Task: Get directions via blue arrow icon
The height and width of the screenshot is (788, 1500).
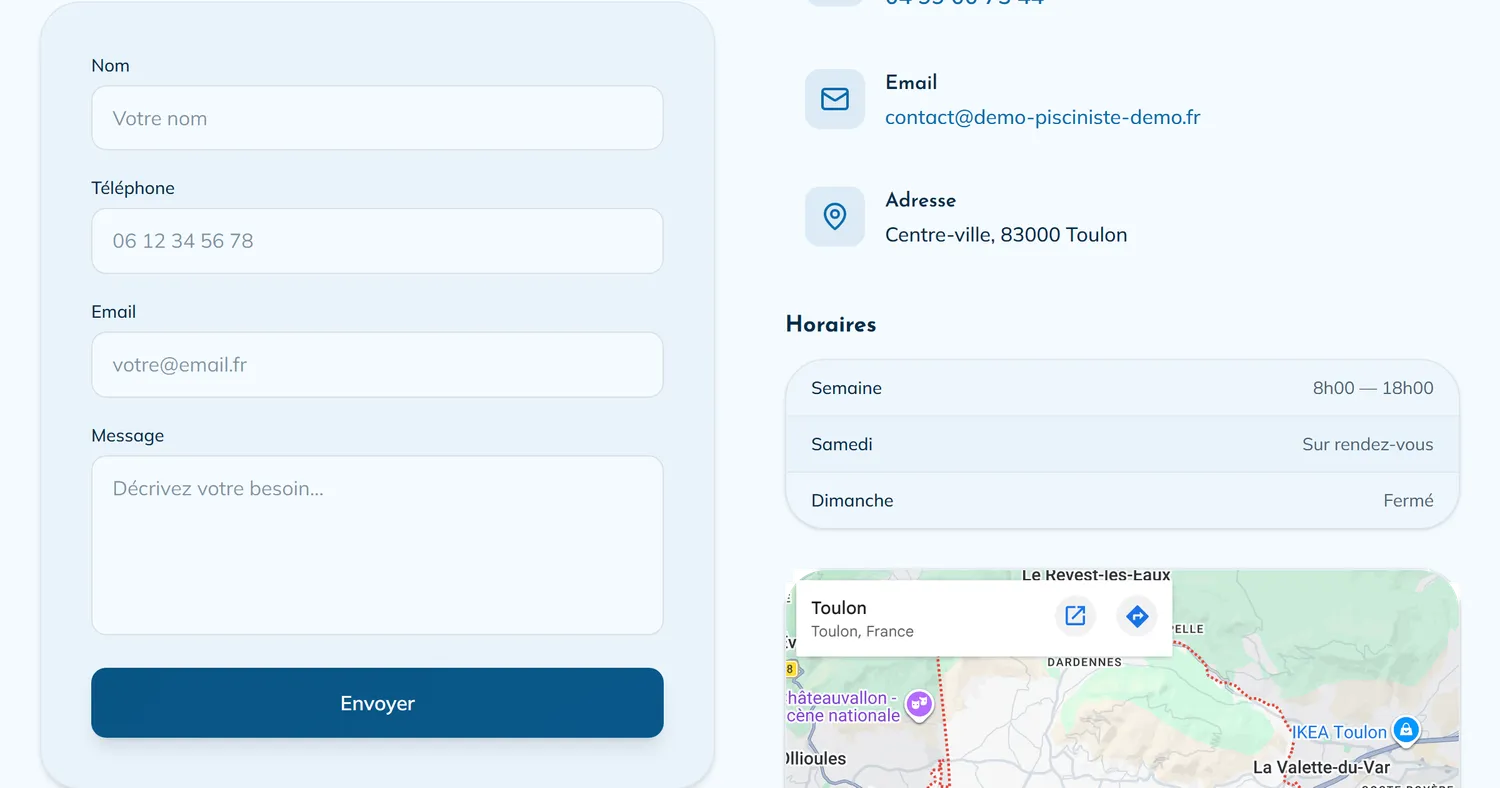Action: click(1136, 616)
